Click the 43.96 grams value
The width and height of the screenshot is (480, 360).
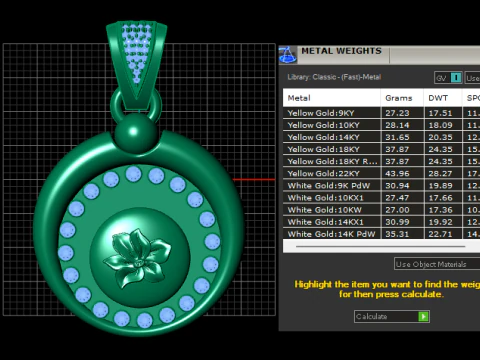point(397,173)
